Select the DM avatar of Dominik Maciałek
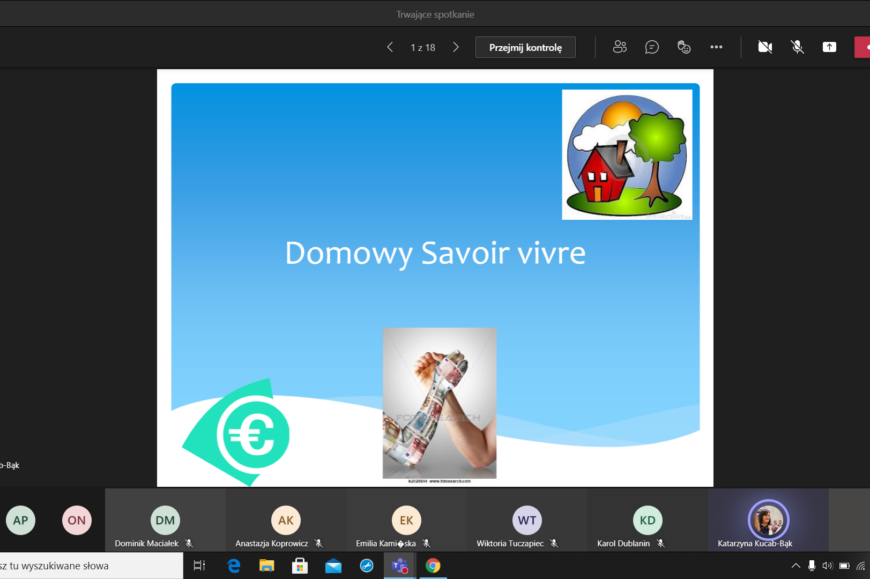 [165, 520]
